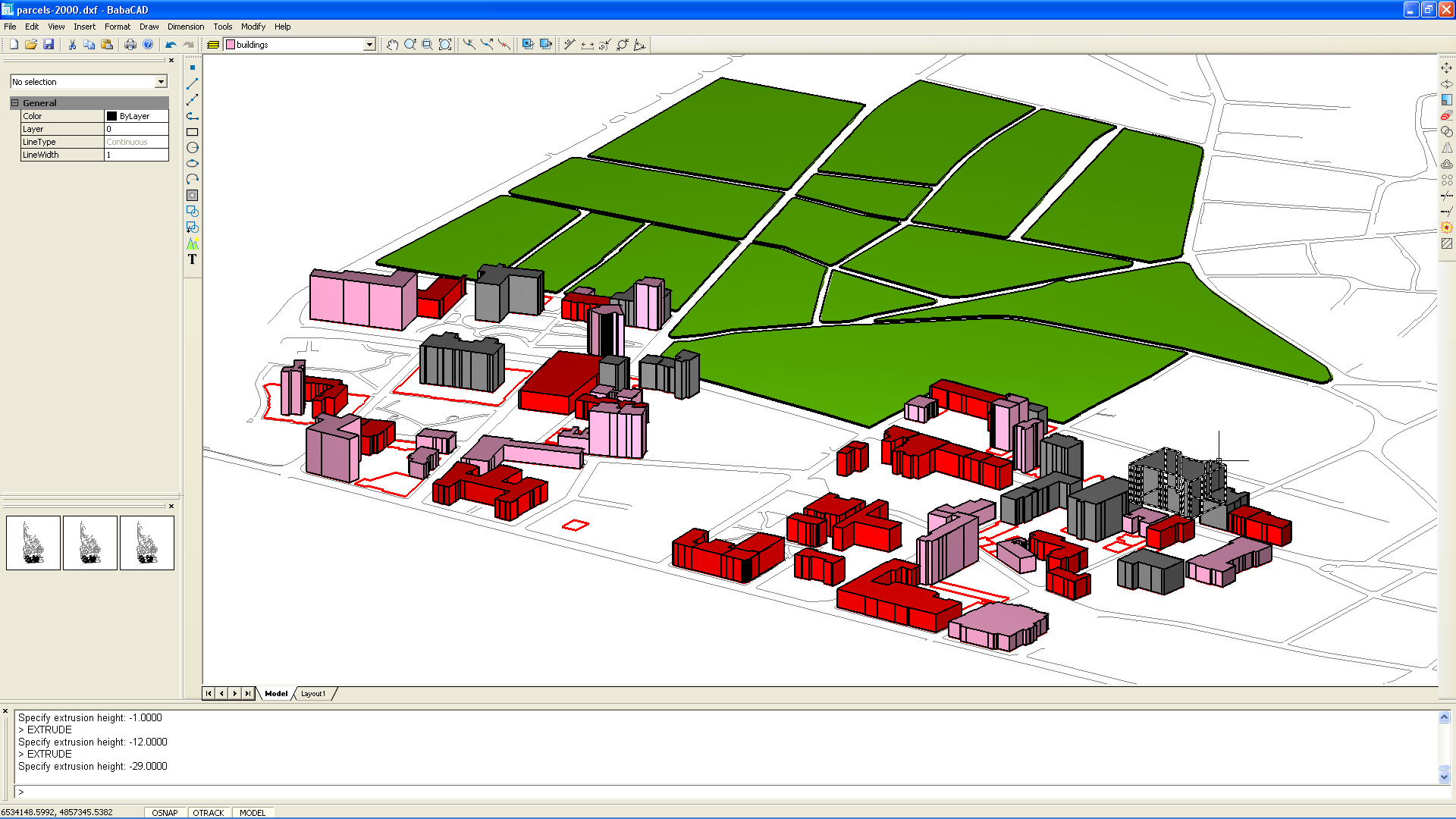
Task: Select the Line drawing tool
Action: pyautogui.click(x=192, y=83)
